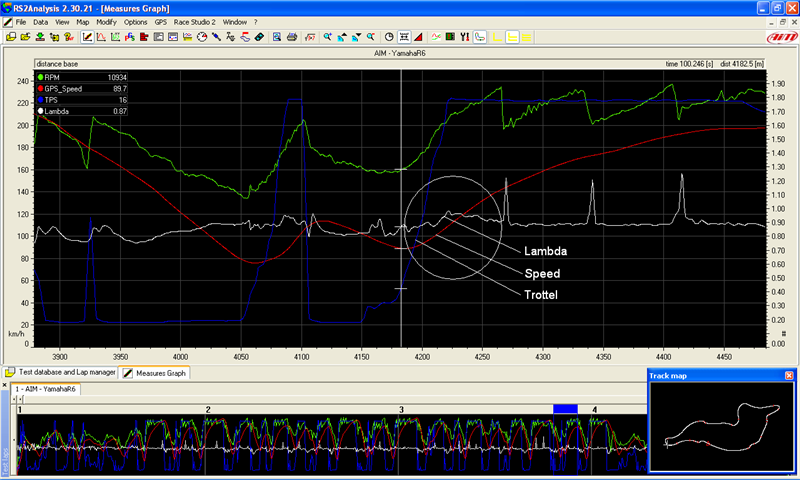Click the blue zoom icon with down arrow
The width and height of the screenshot is (800, 480).
pos(356,37)
